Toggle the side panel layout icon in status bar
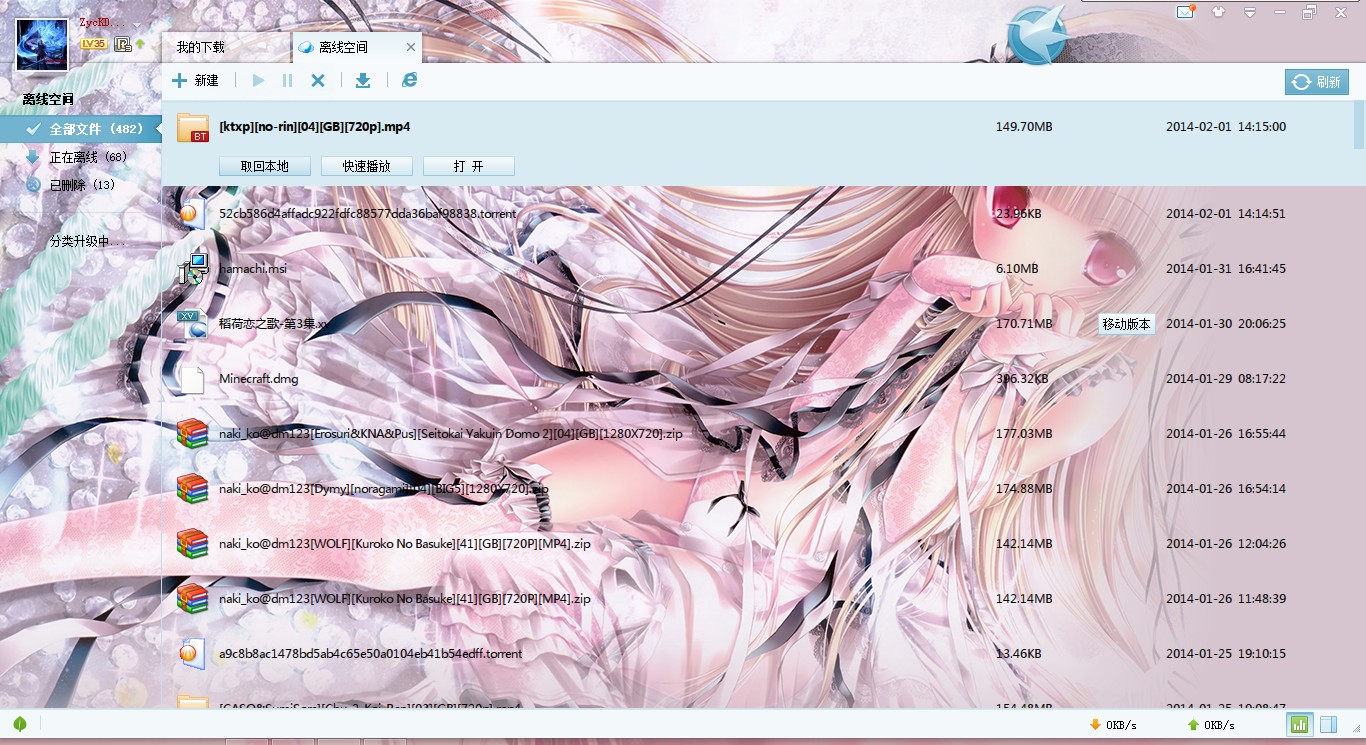This screenshot has height=745, width=1366. (1328, 724)
